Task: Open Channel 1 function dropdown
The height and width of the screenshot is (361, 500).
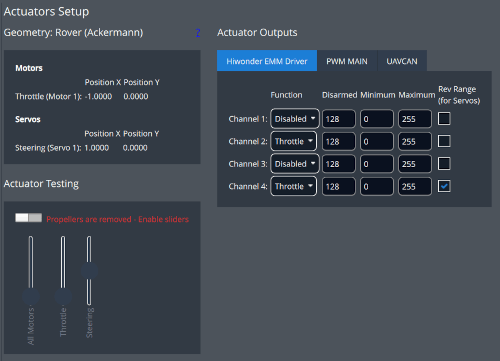Action: (295, 119)
